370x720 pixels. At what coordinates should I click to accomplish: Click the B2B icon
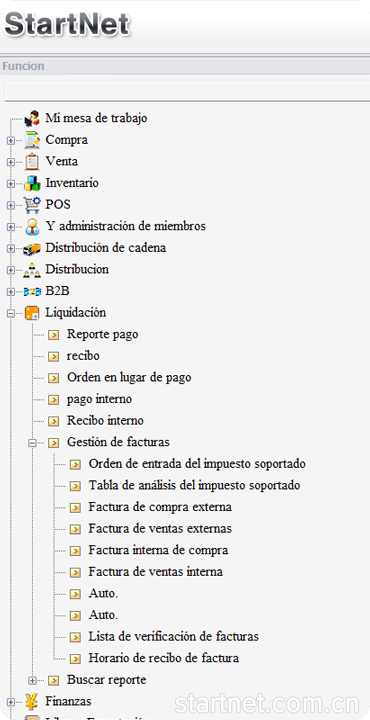tap(32, 292)
